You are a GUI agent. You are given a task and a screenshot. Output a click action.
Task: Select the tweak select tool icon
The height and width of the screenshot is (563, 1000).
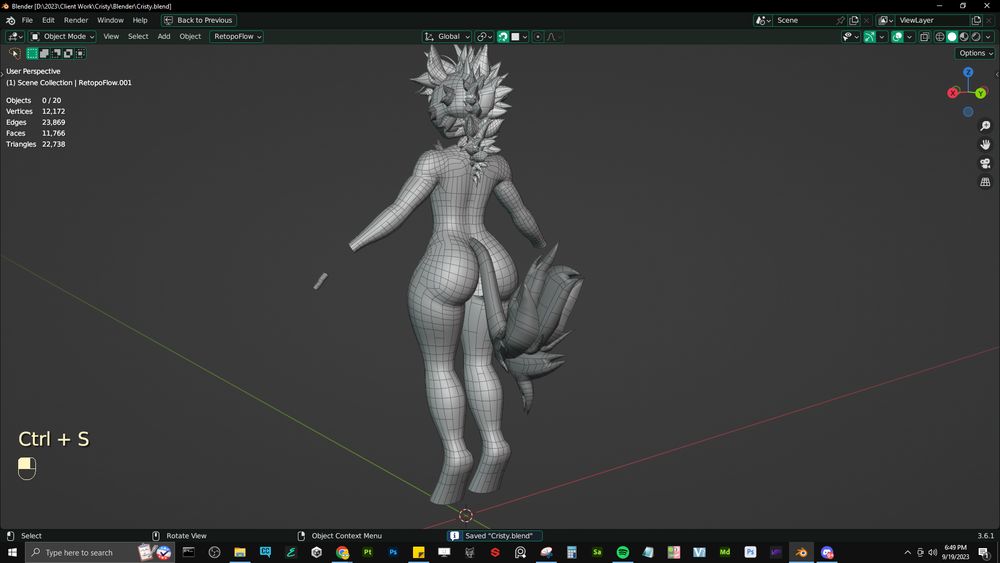tap(15, 54)
